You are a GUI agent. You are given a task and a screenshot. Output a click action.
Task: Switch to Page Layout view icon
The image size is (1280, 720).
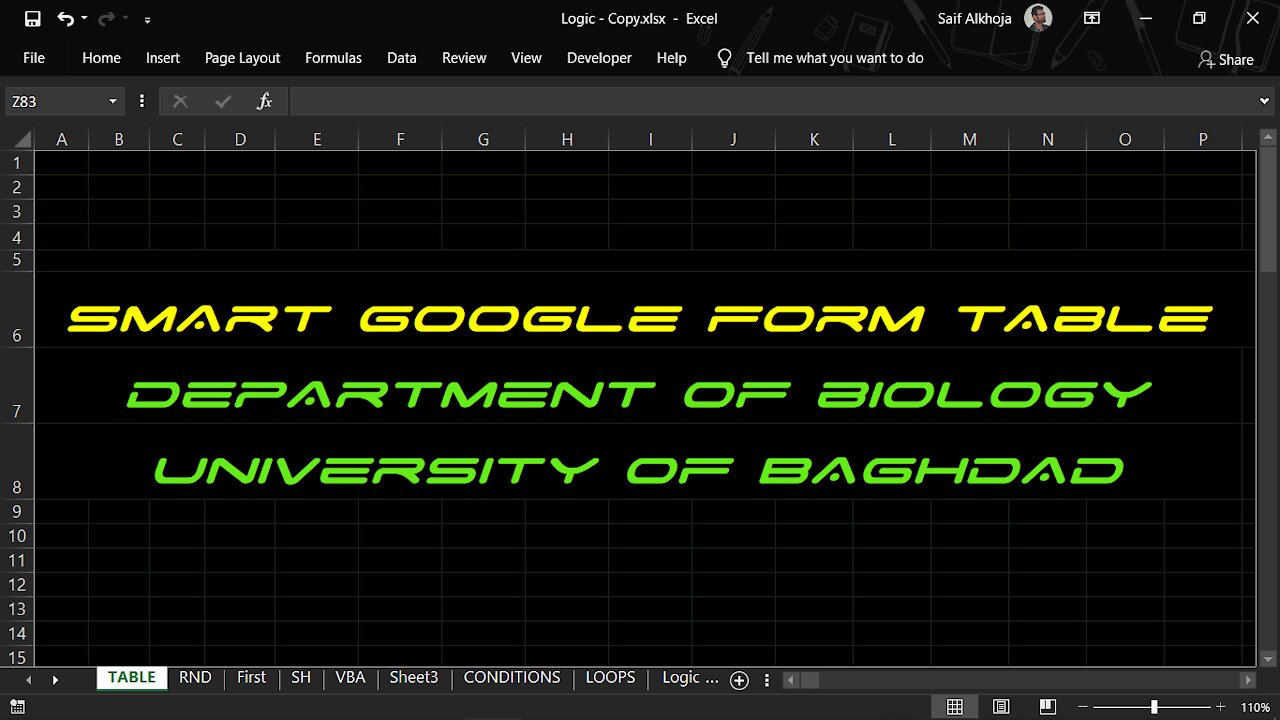(1001, 707)
